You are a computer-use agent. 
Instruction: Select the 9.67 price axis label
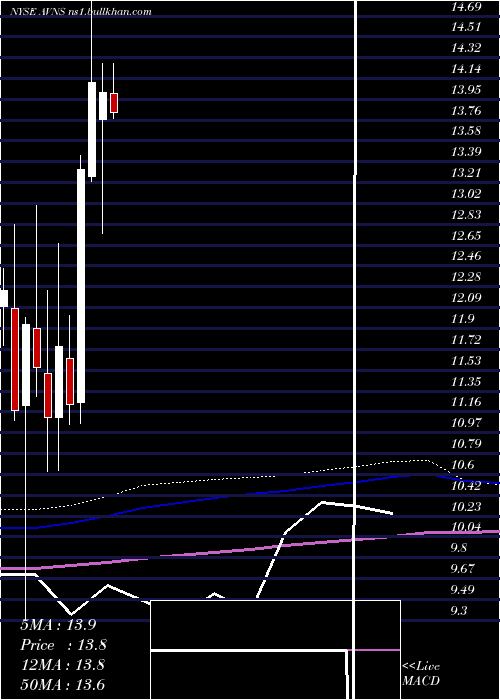tap(462, 569)
